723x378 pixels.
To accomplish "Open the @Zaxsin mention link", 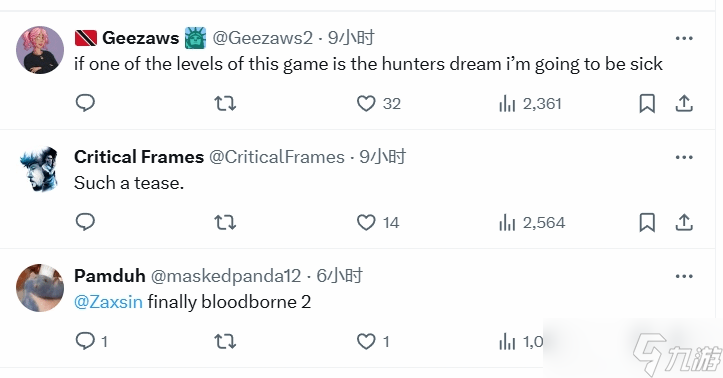I will coord(108,302).
